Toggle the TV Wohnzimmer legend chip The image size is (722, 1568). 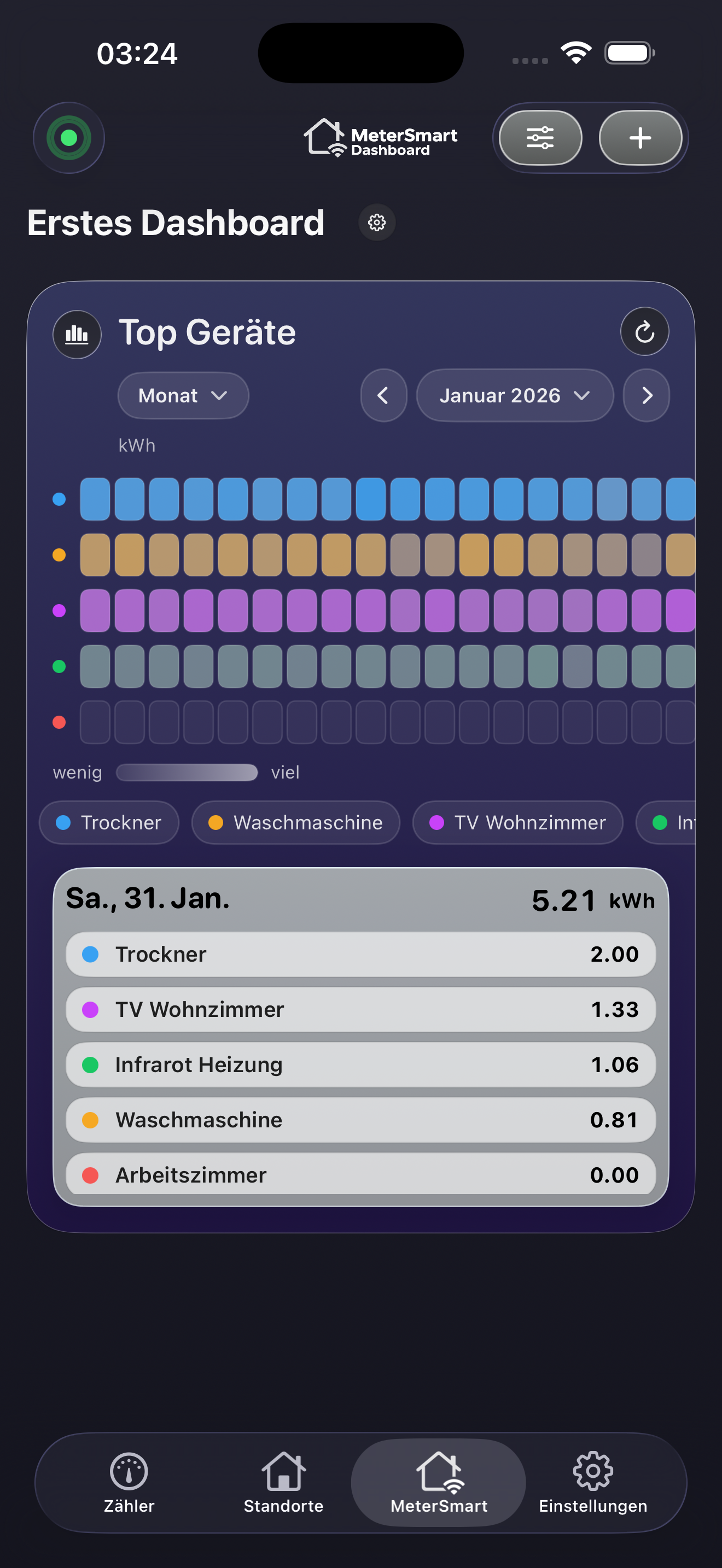click(x=517, y=822)
